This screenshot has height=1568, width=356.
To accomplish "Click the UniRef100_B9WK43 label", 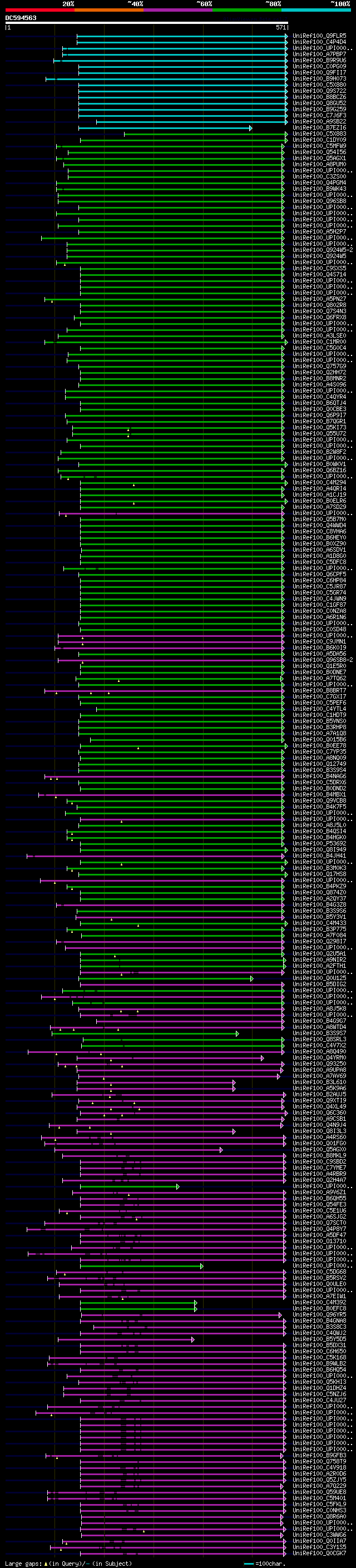I will pos(319,189).
